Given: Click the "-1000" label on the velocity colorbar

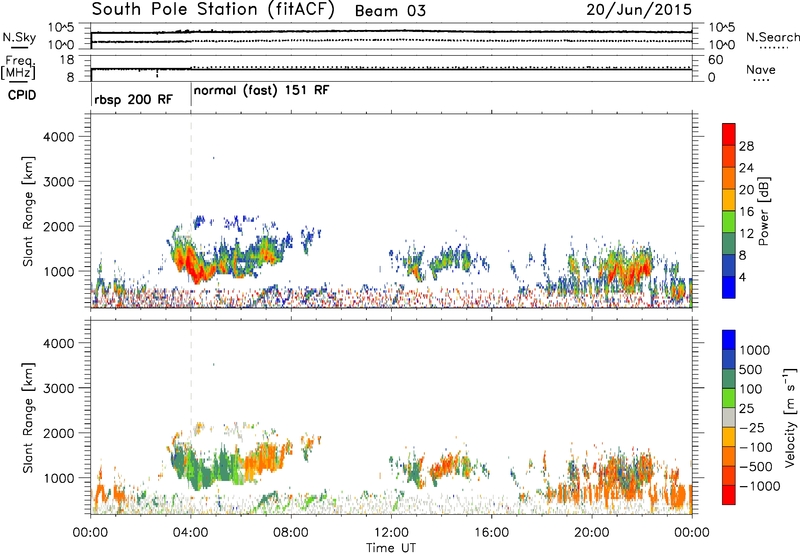Looking at the screenshot, I should tap(759, 486).
